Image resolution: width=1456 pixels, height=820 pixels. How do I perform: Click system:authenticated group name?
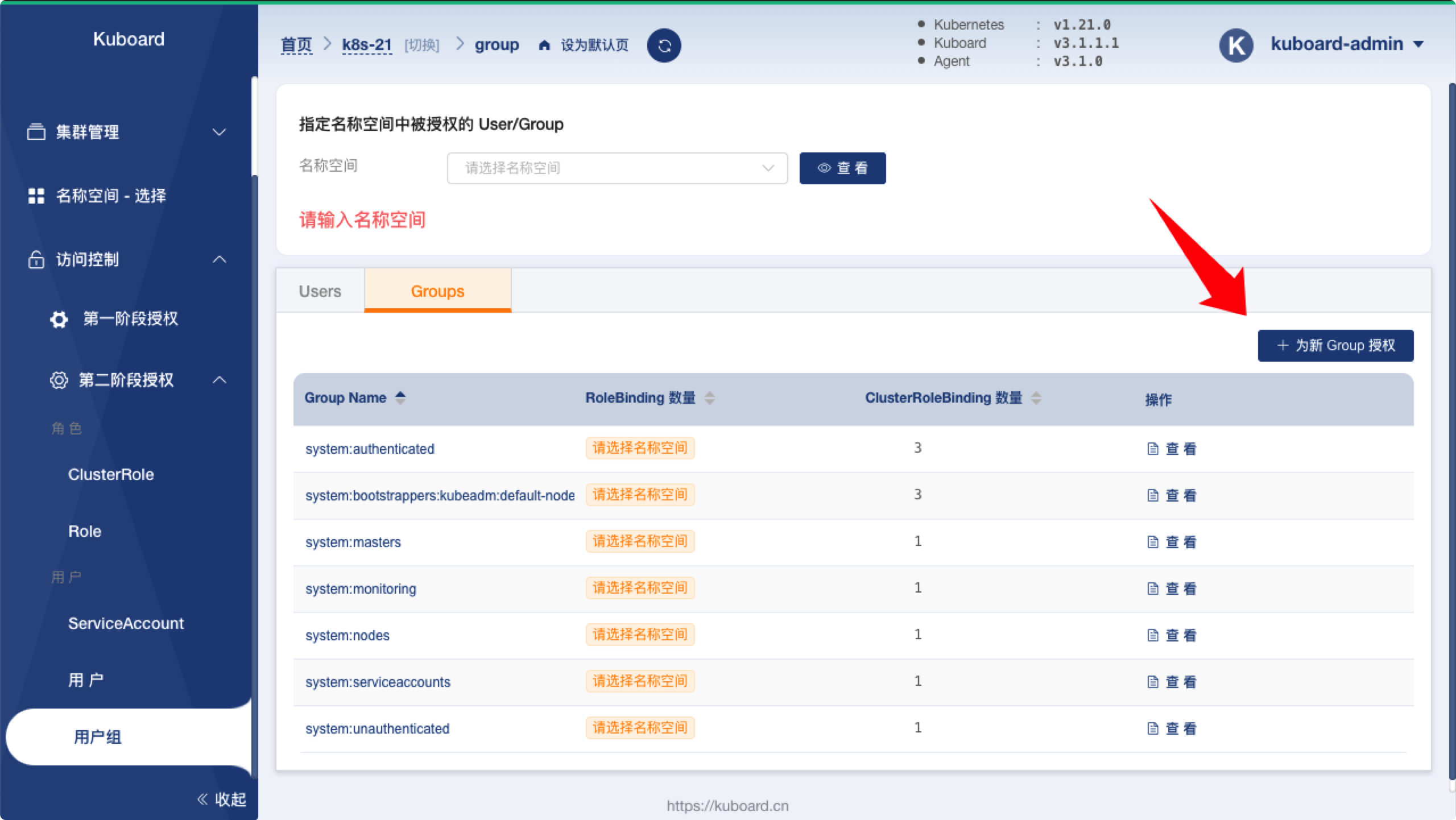(x=370, y=449)
